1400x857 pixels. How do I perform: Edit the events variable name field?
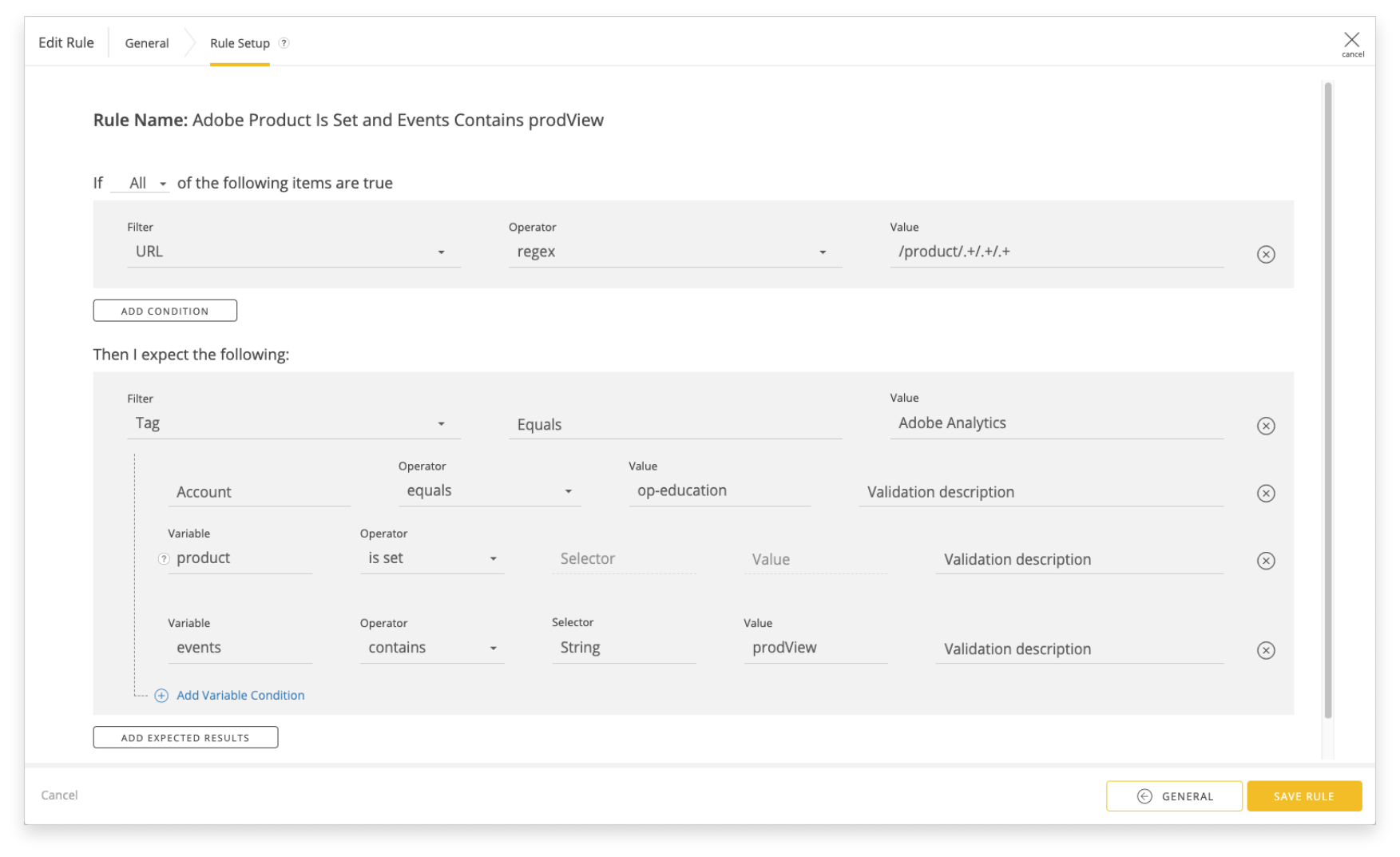tap(240, 648)
